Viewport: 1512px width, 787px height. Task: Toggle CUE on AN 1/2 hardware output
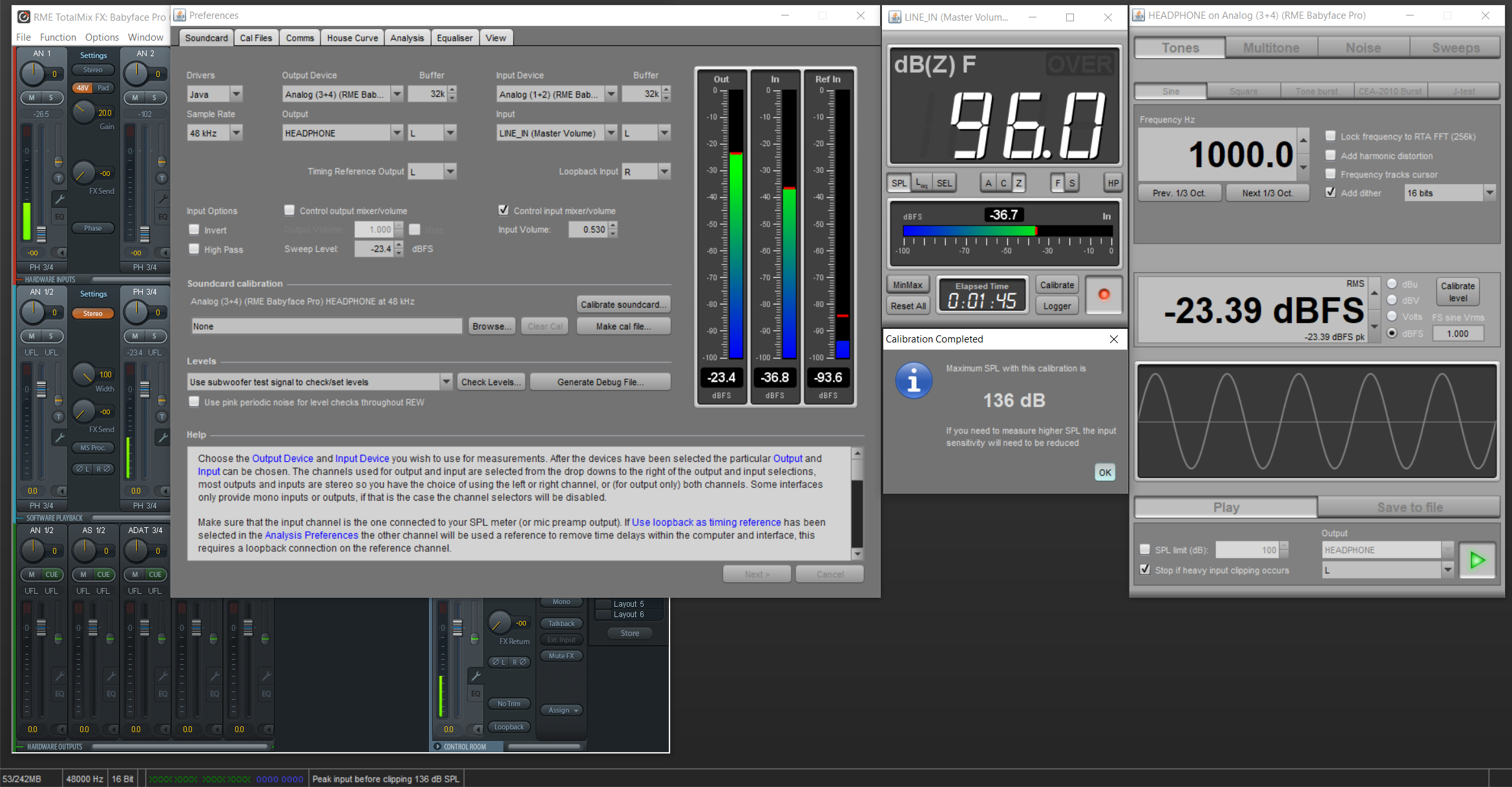pos(51,574)
